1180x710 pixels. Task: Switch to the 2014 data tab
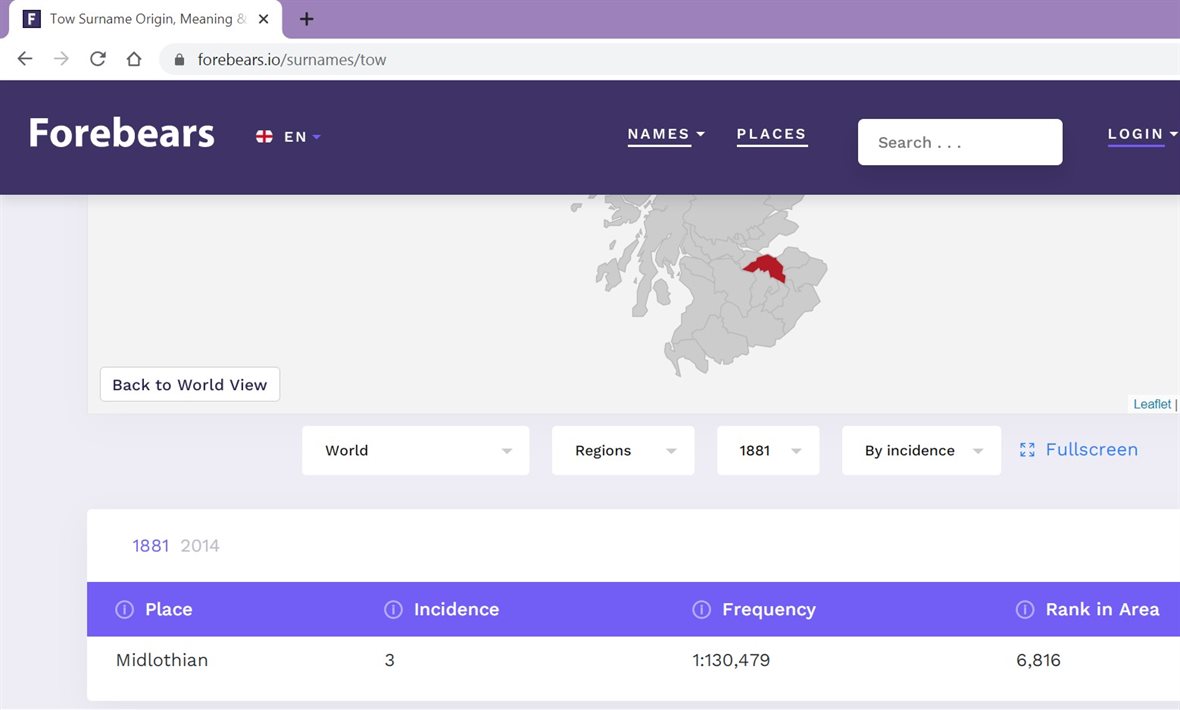(200, 546)
